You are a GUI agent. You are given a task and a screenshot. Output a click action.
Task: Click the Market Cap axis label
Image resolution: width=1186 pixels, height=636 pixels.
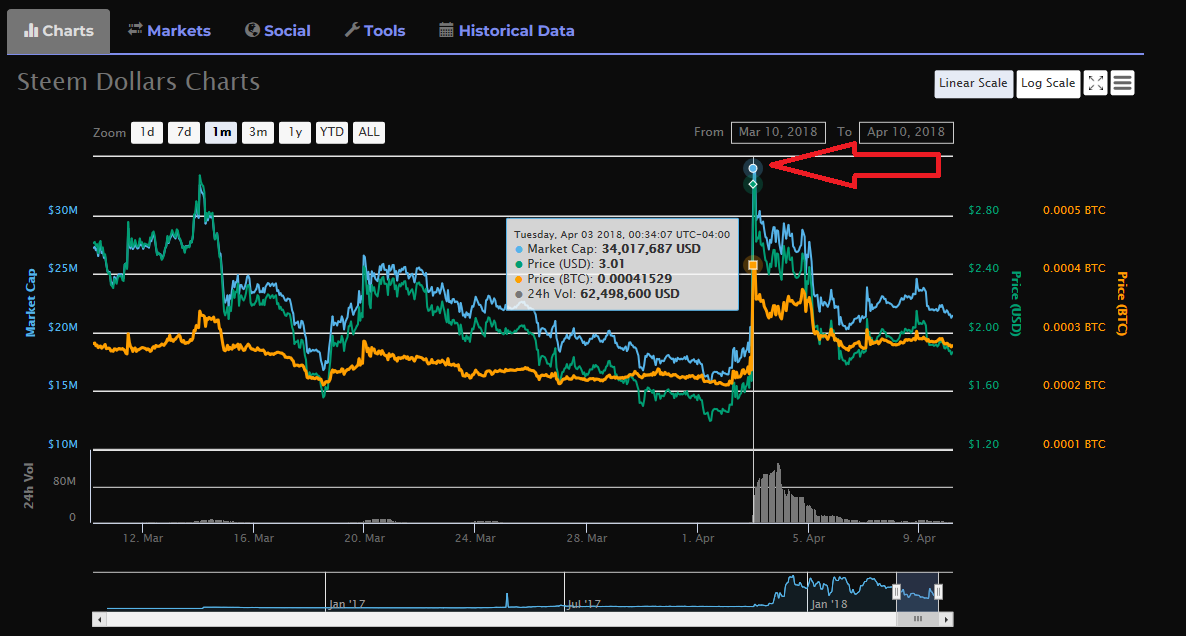coord(31,302)
